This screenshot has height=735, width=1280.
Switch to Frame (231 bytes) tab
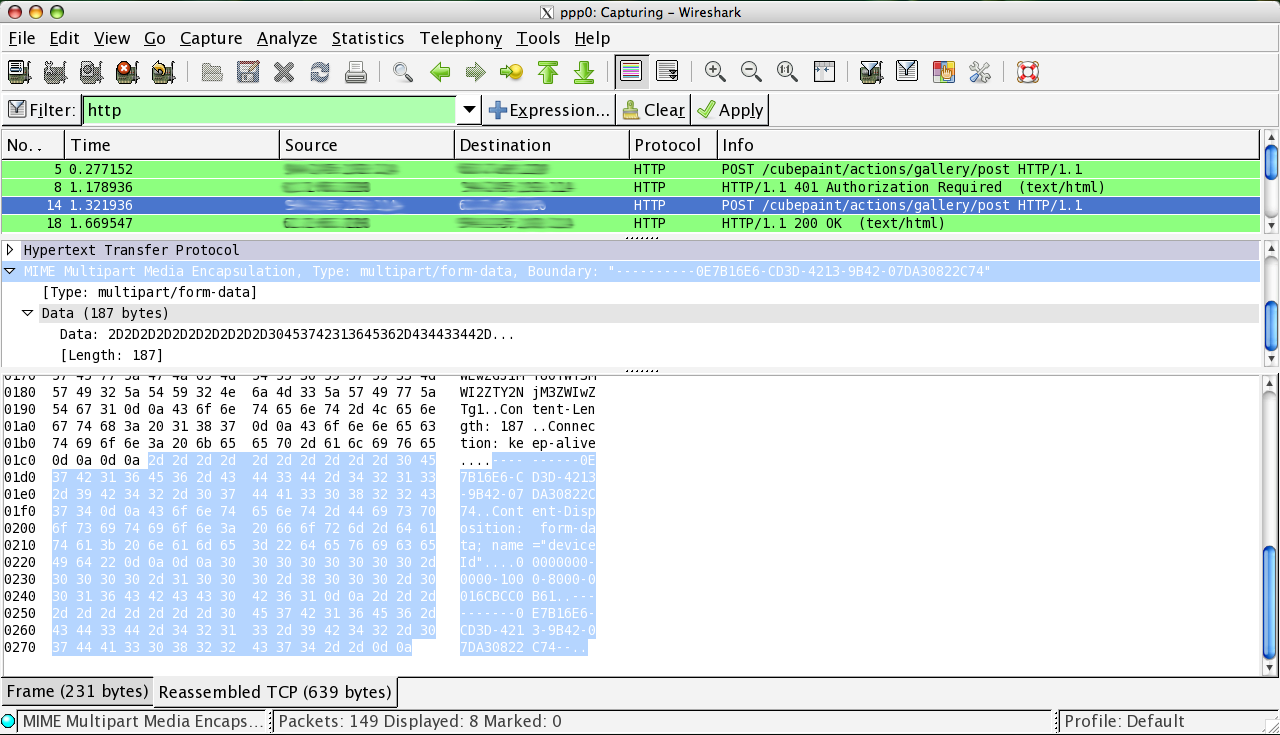click(x=77, y=691)
